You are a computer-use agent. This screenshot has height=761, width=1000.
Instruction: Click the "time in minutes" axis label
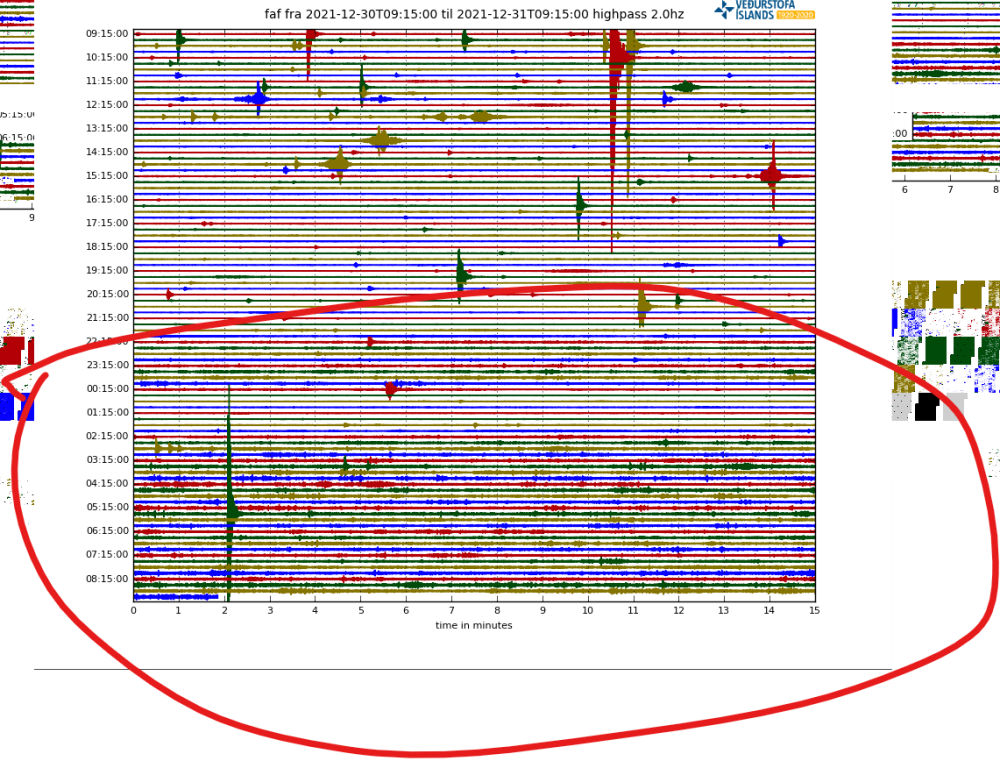point(473,625)
